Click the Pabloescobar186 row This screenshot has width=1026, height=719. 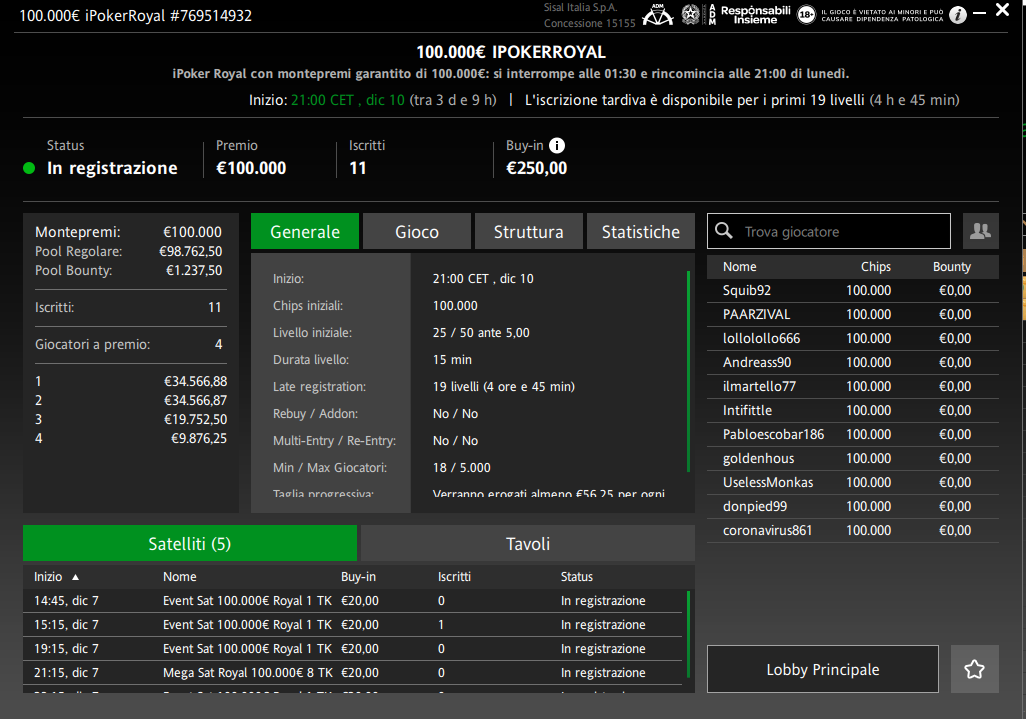pos(853,434)
